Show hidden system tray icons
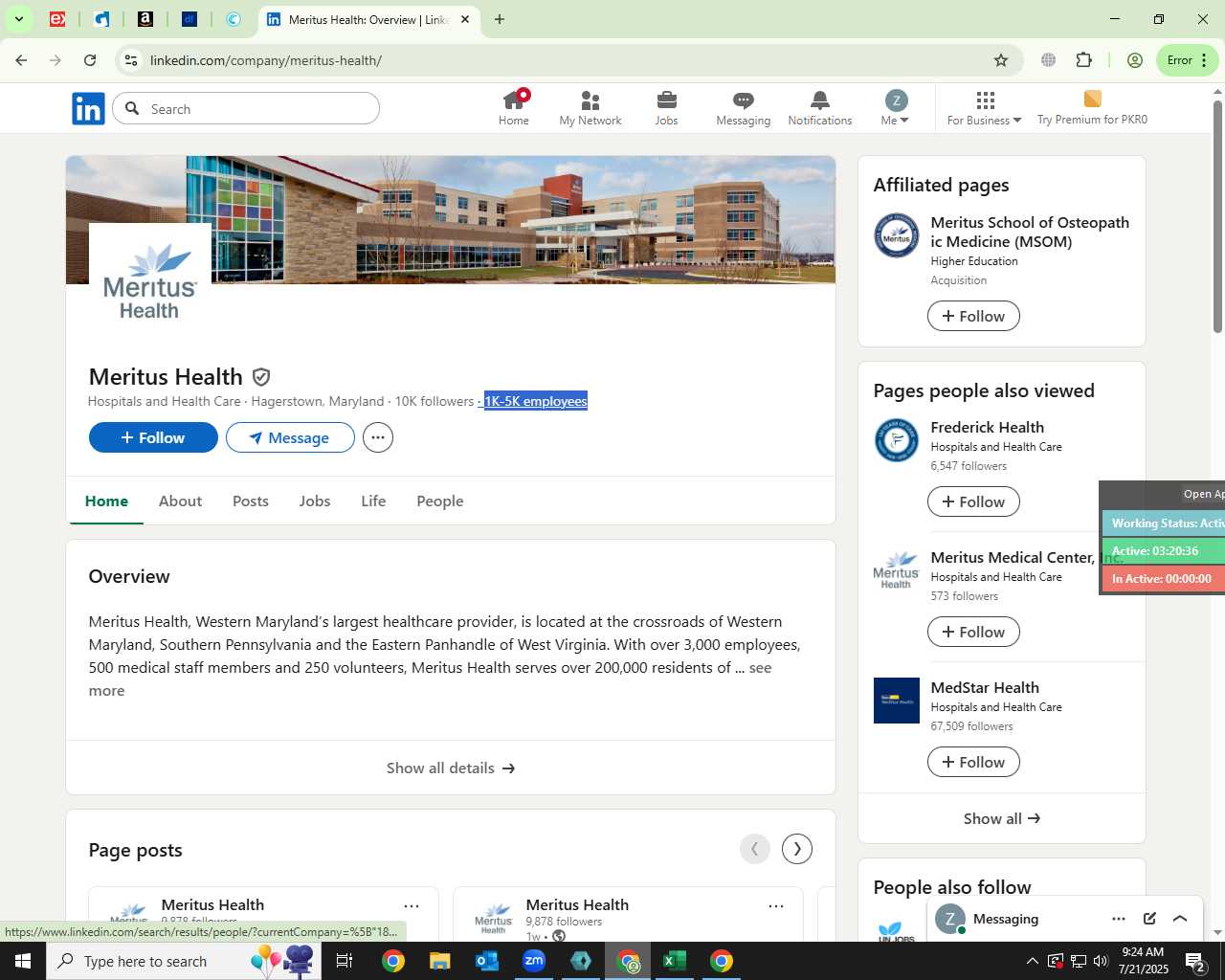The height and width of the screenshot is (980, 1225). (1032, 961)
